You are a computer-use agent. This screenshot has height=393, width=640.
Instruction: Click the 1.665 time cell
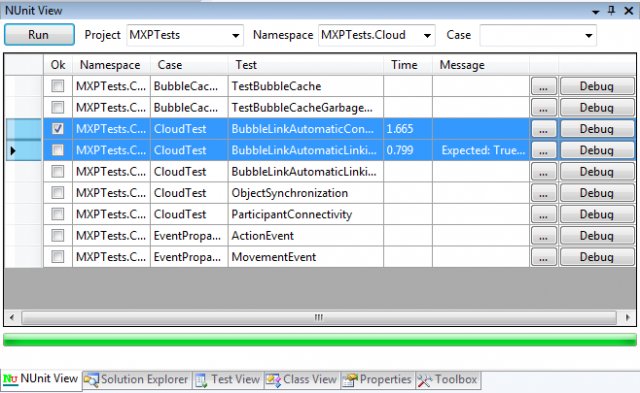point(408,129)
